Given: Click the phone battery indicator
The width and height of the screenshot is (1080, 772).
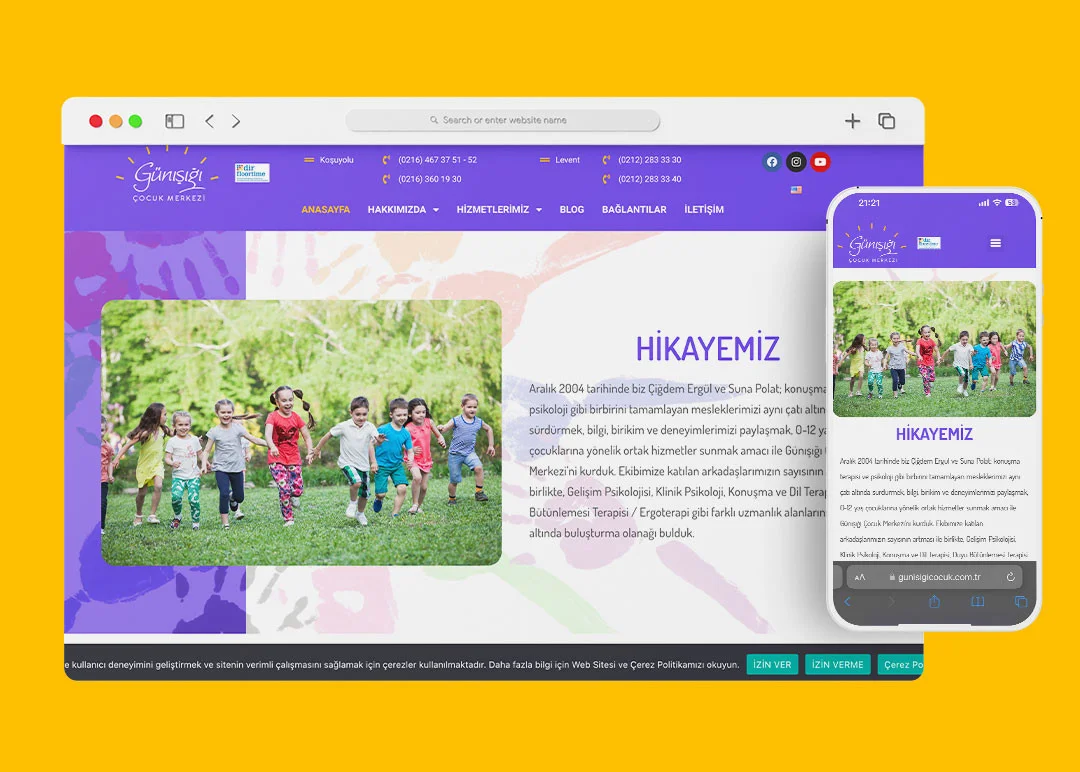Looking at the screenshot, I should click(1011, 202).
